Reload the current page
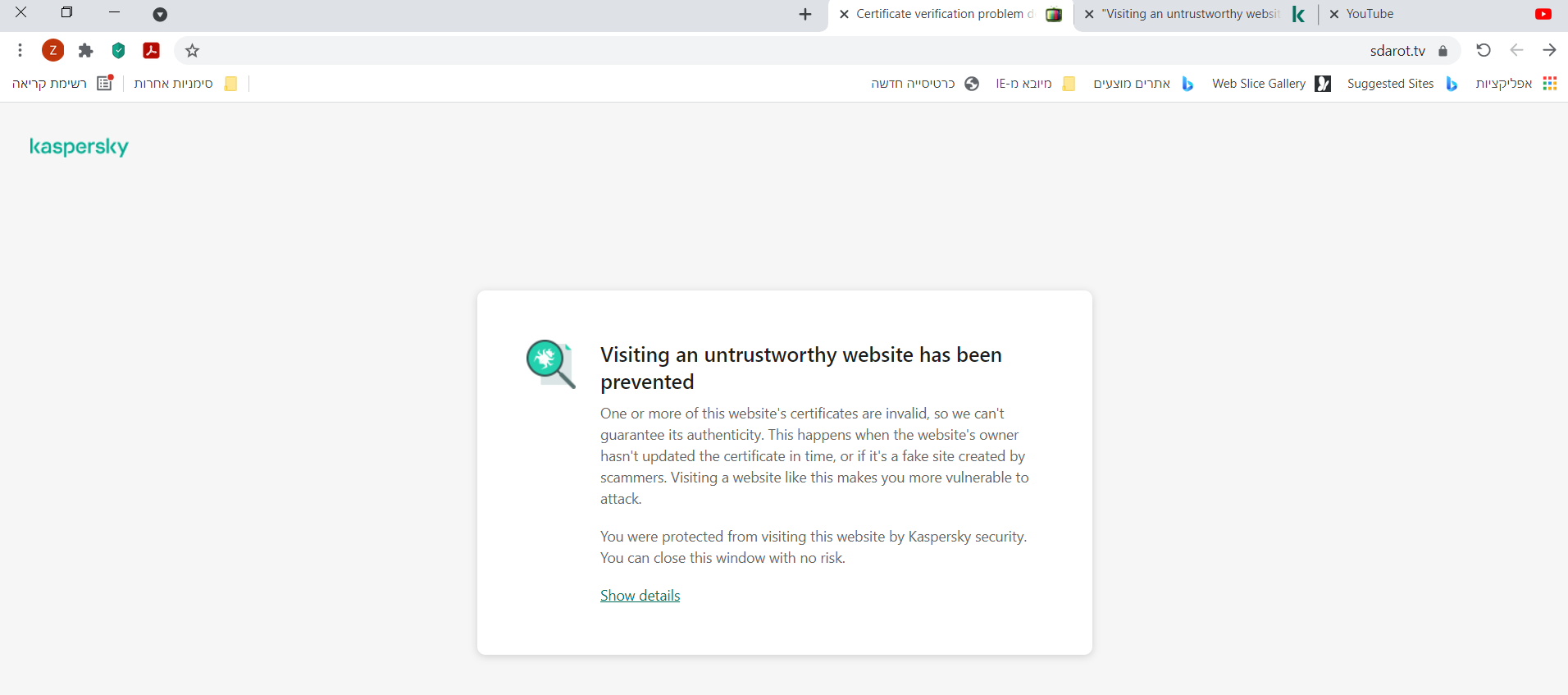 [x=1484, y=51]
